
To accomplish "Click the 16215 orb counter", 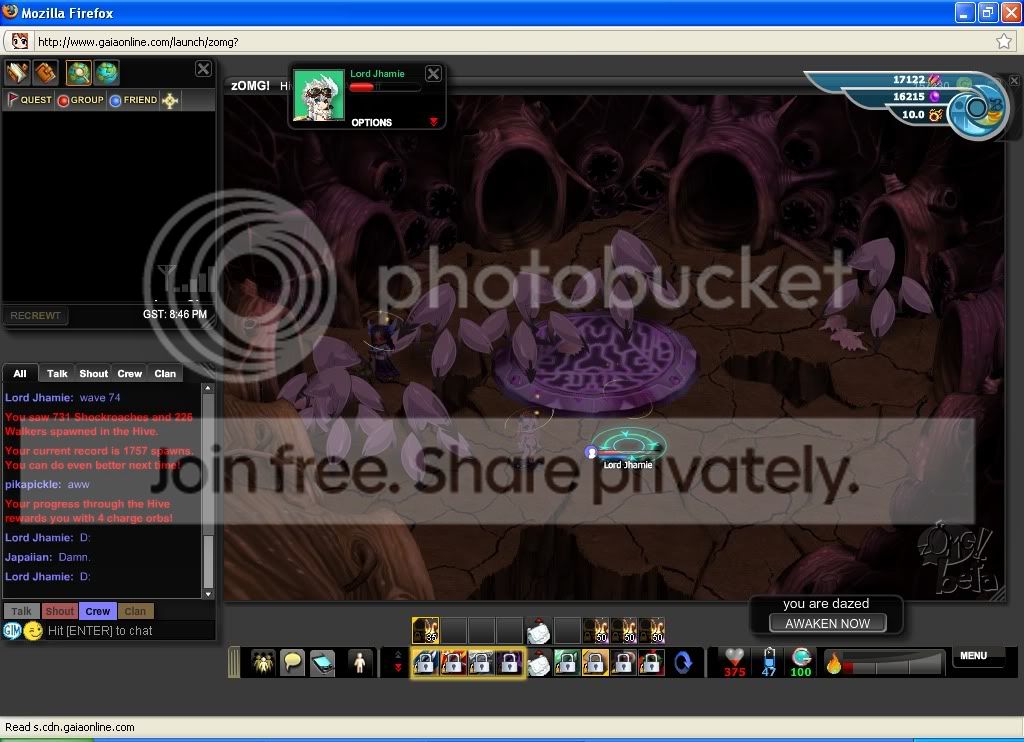I will click(908, 97).
